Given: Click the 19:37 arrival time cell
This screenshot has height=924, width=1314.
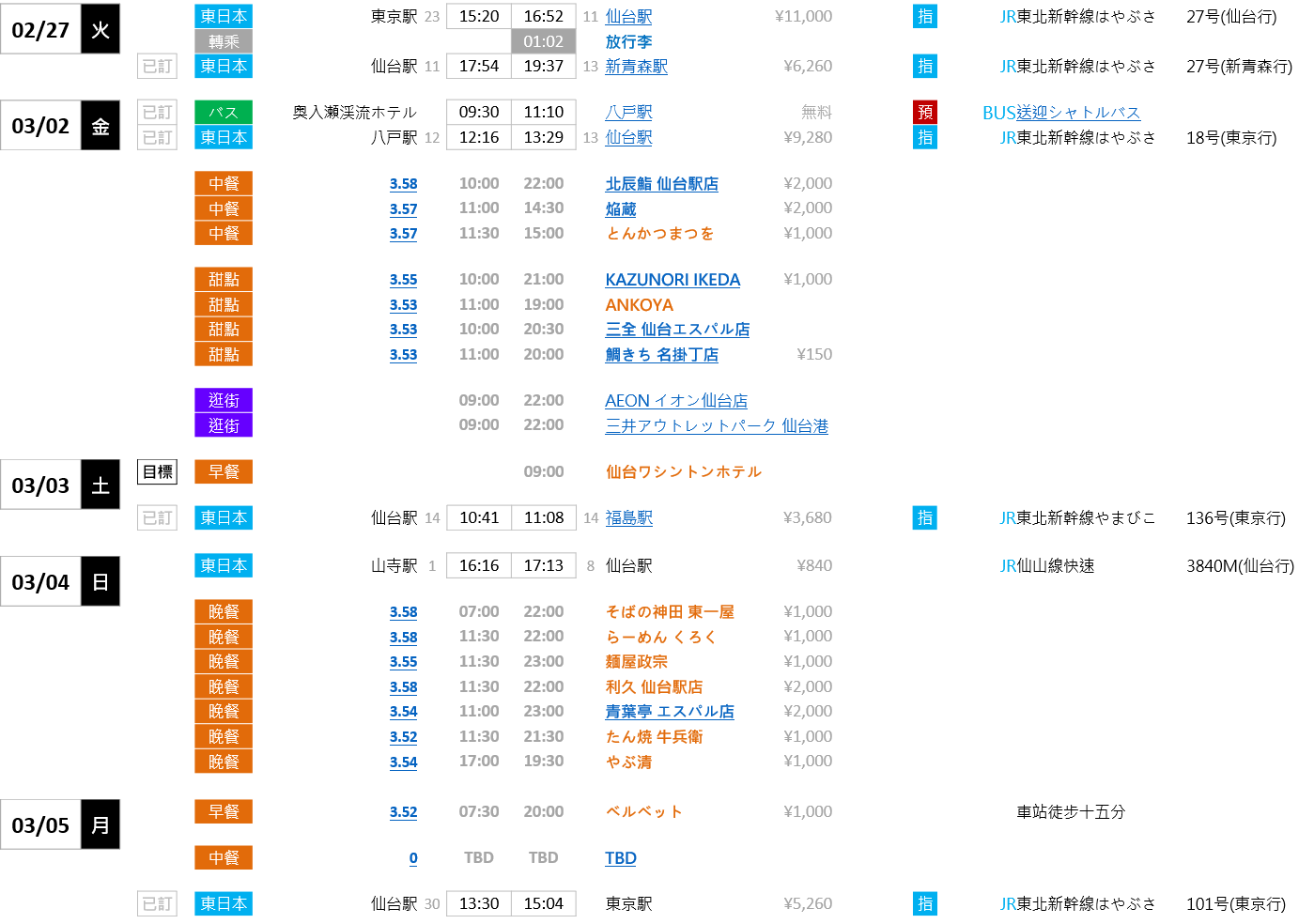Looking at the screenshot, I should pyautogui.click(x=544, y=66).
